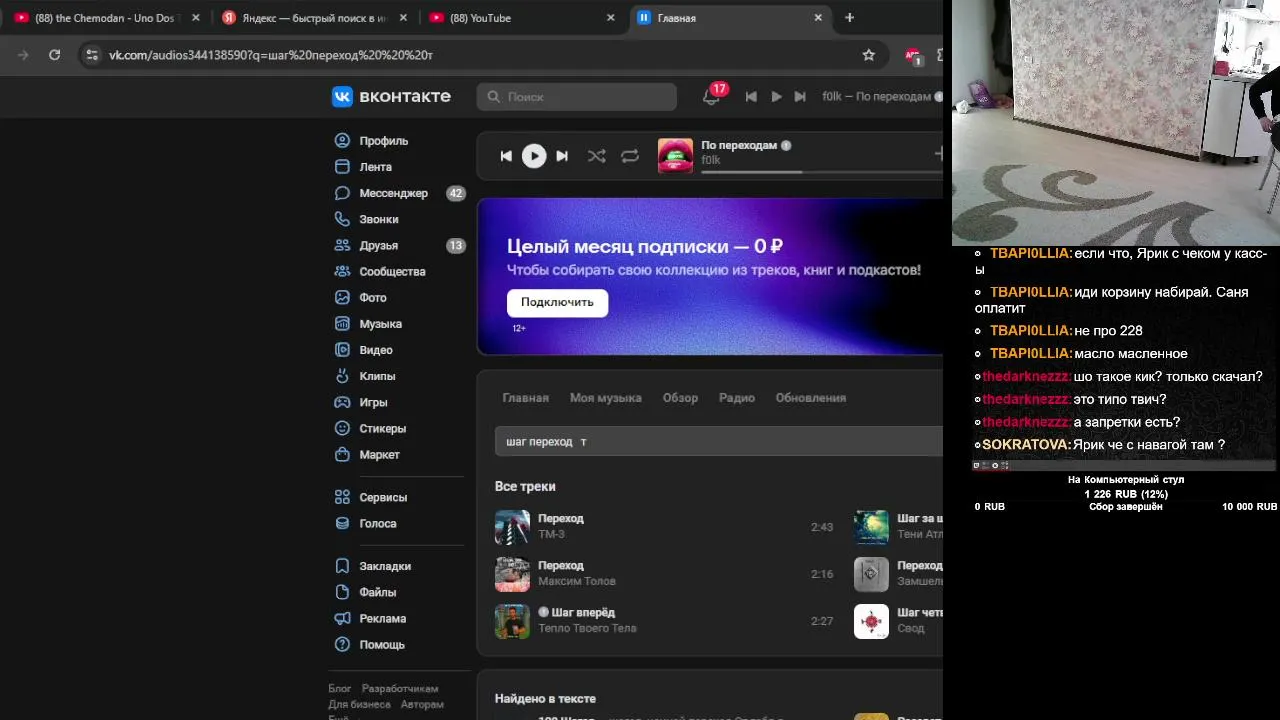Click the Подключить subscription button
1280x720 pixels.
point(557,302)
